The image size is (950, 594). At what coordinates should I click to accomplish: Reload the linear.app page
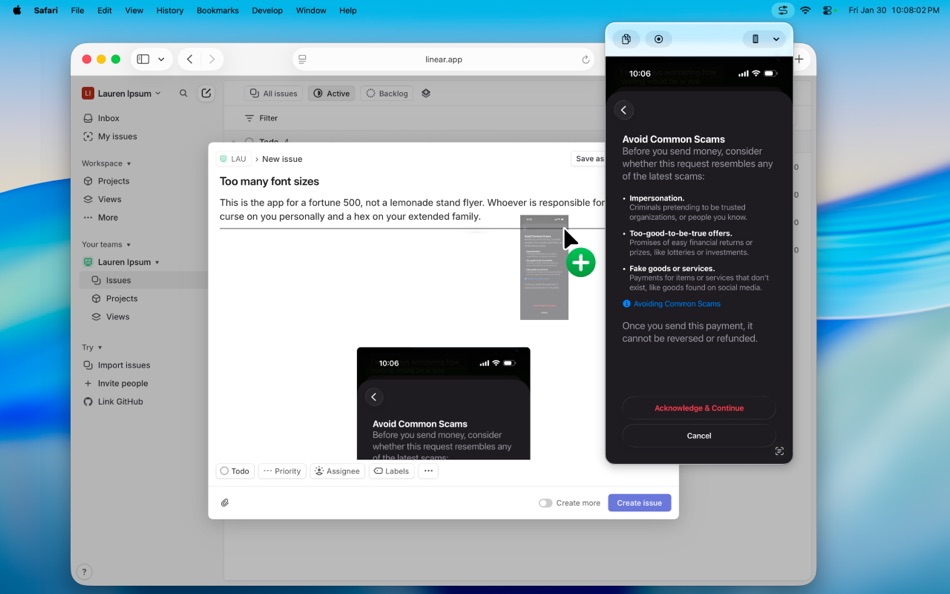point(585,59)
